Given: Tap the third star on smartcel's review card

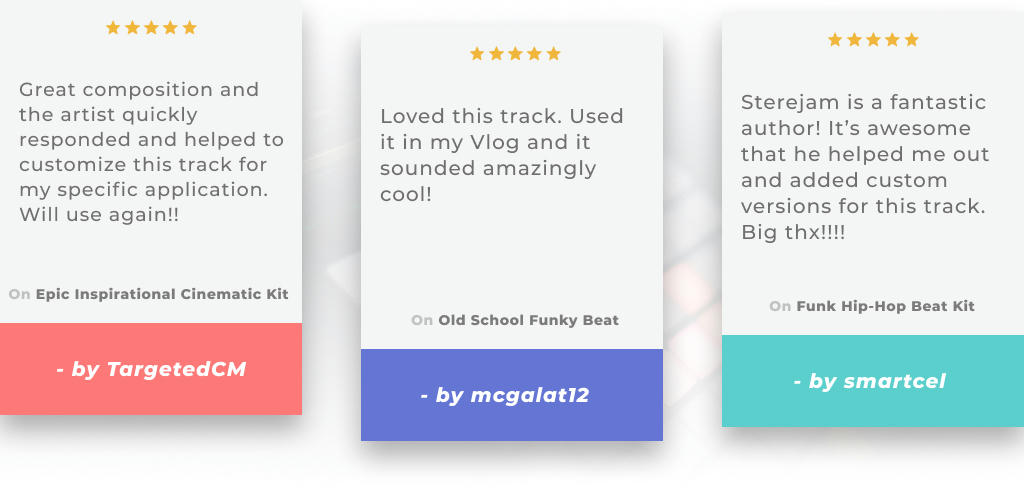Looking at the screenshot, I should 873,40.
